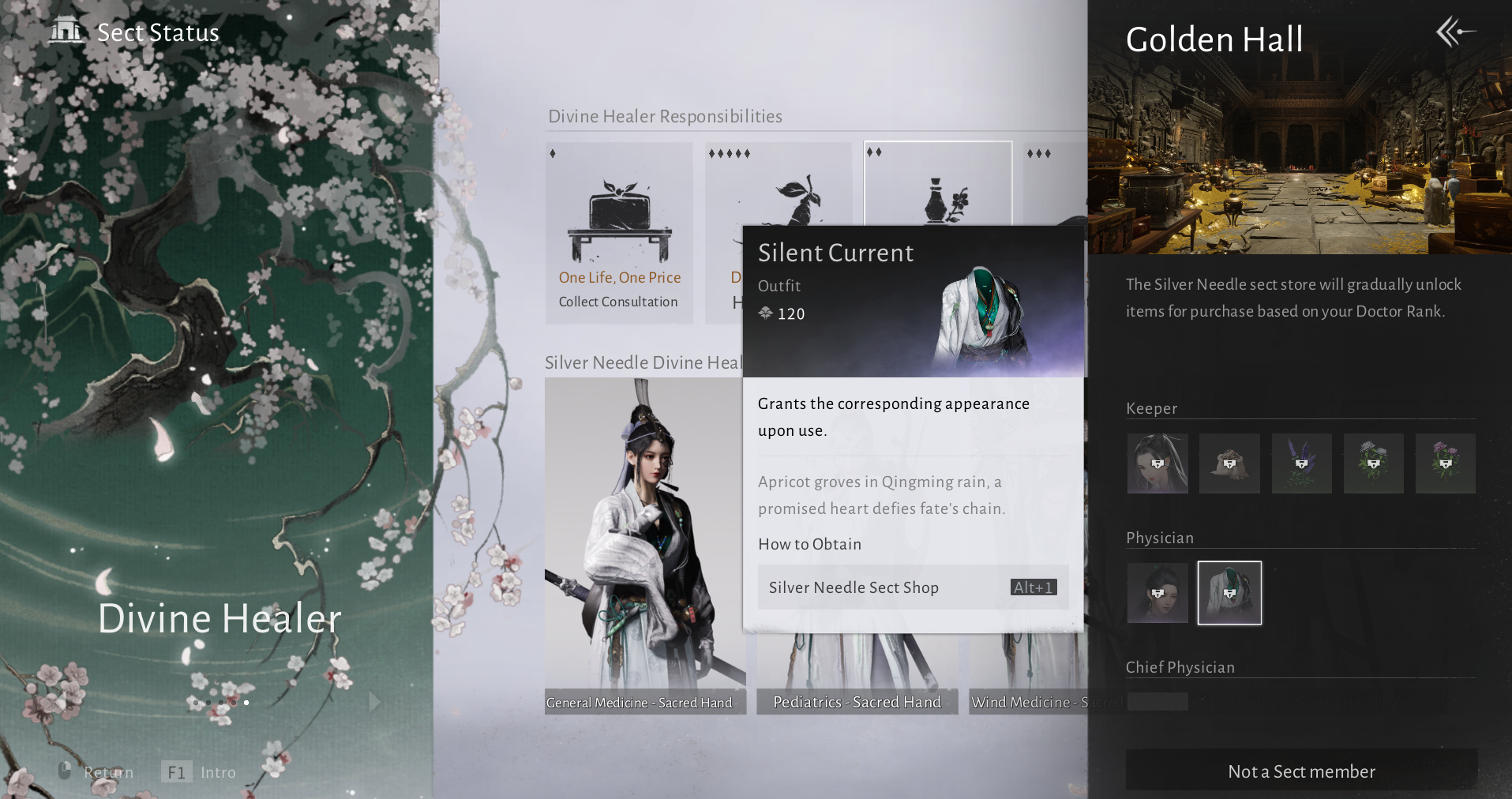
Task: Select the Keeper white flower bouquet item
Action: point(1374,463)
